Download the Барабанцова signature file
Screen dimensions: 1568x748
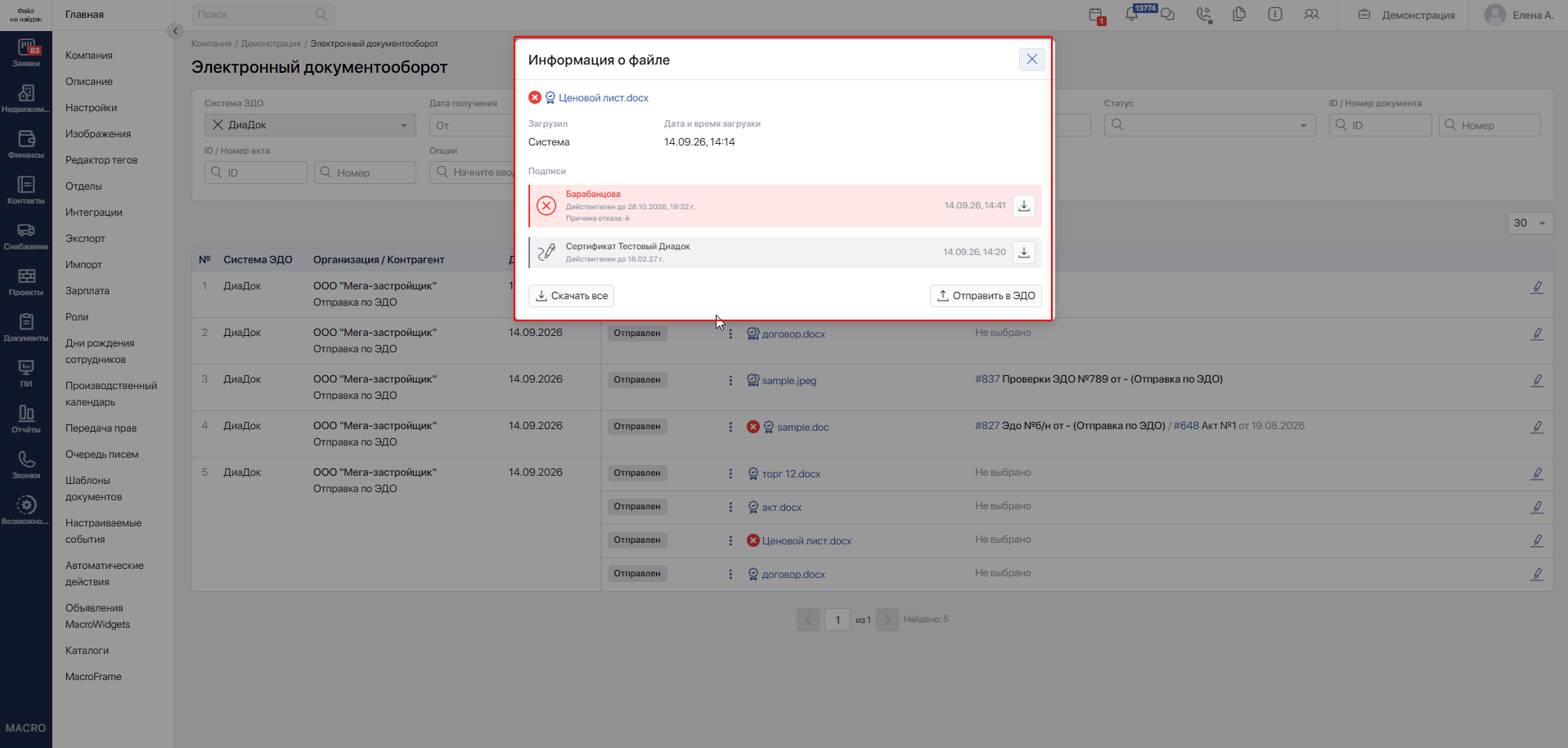point(1023,206)
